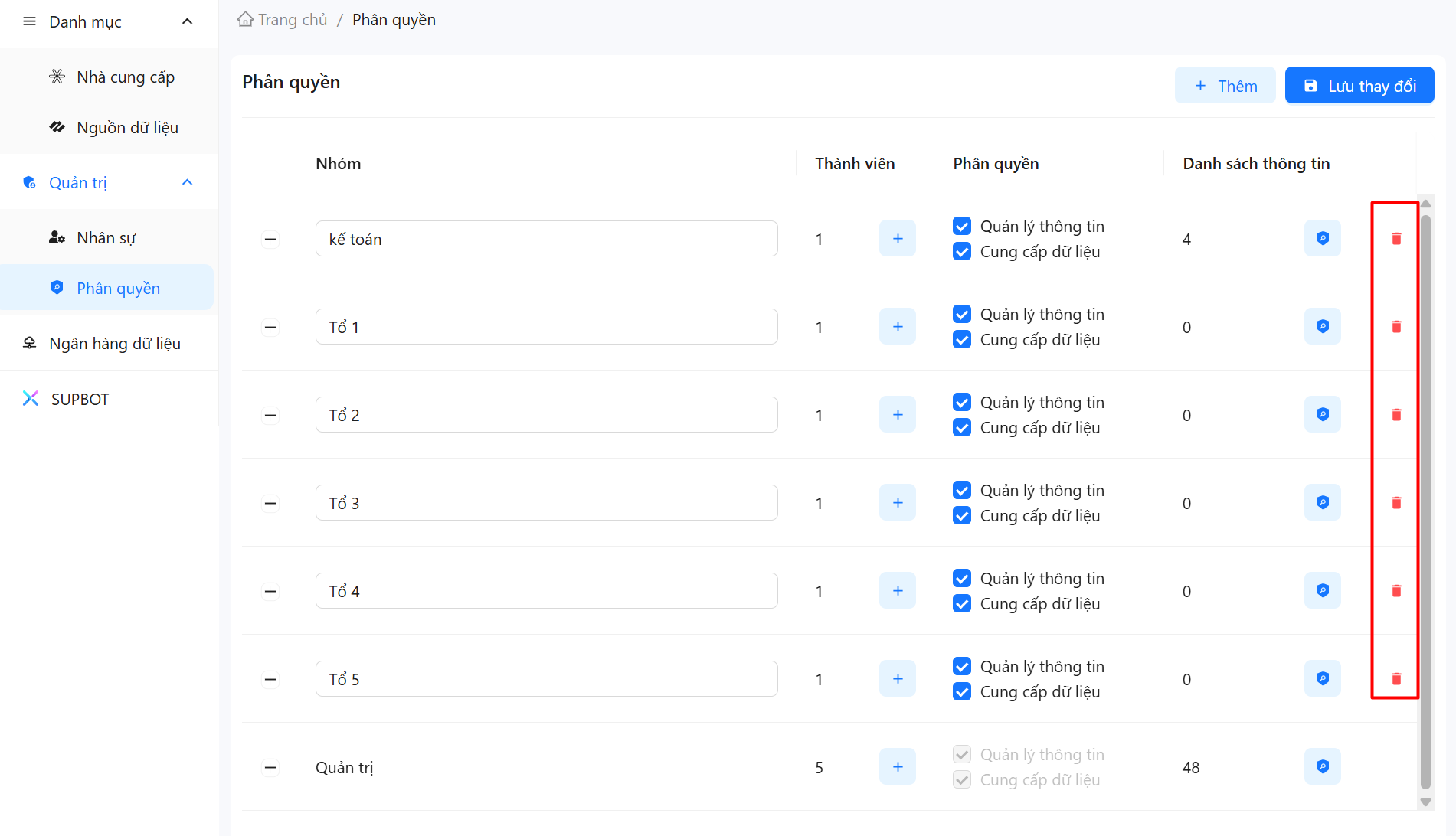Image resolution: width=1456 pixels, height=836 pixels.
Task: Add member to kế toán group
Action: pos(897,239)
